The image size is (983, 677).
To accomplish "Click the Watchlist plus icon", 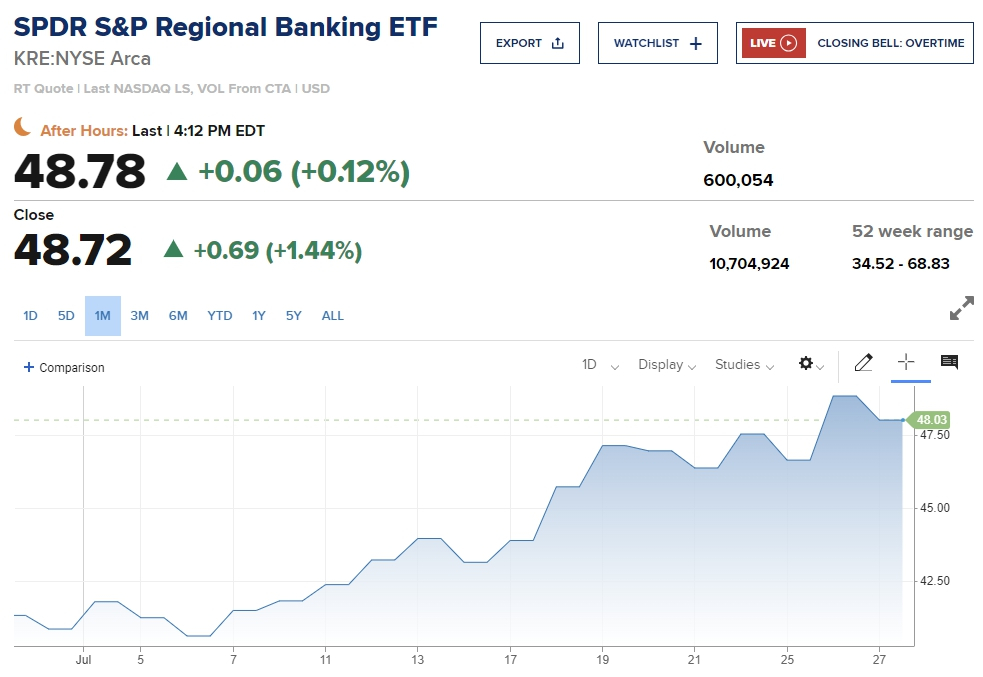I will point(696,43).
